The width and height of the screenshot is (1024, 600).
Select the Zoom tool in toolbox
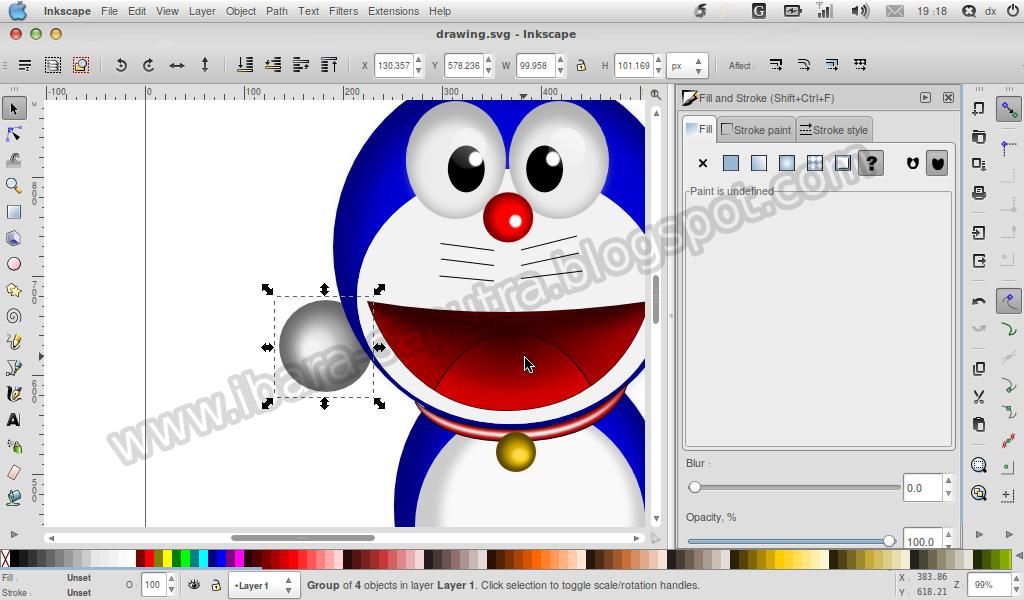(14, 186)
